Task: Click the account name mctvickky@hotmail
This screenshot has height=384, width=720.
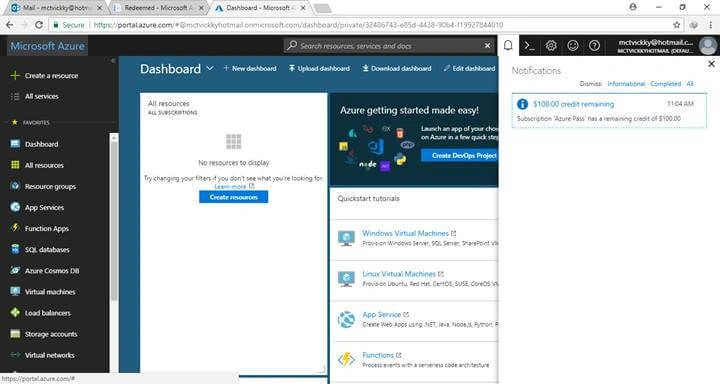Action: 656,42
